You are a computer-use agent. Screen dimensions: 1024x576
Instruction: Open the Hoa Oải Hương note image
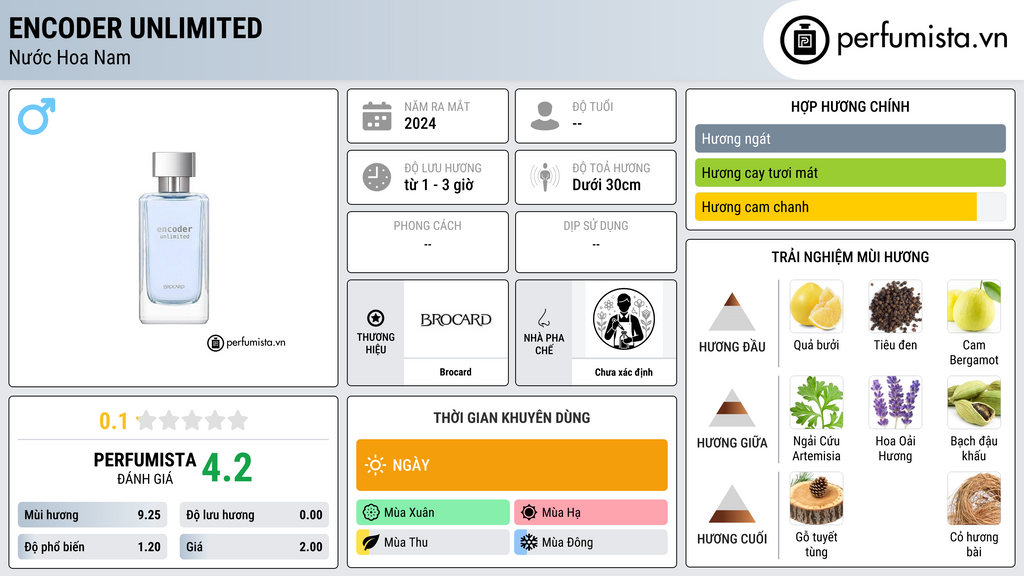(895, 402)
